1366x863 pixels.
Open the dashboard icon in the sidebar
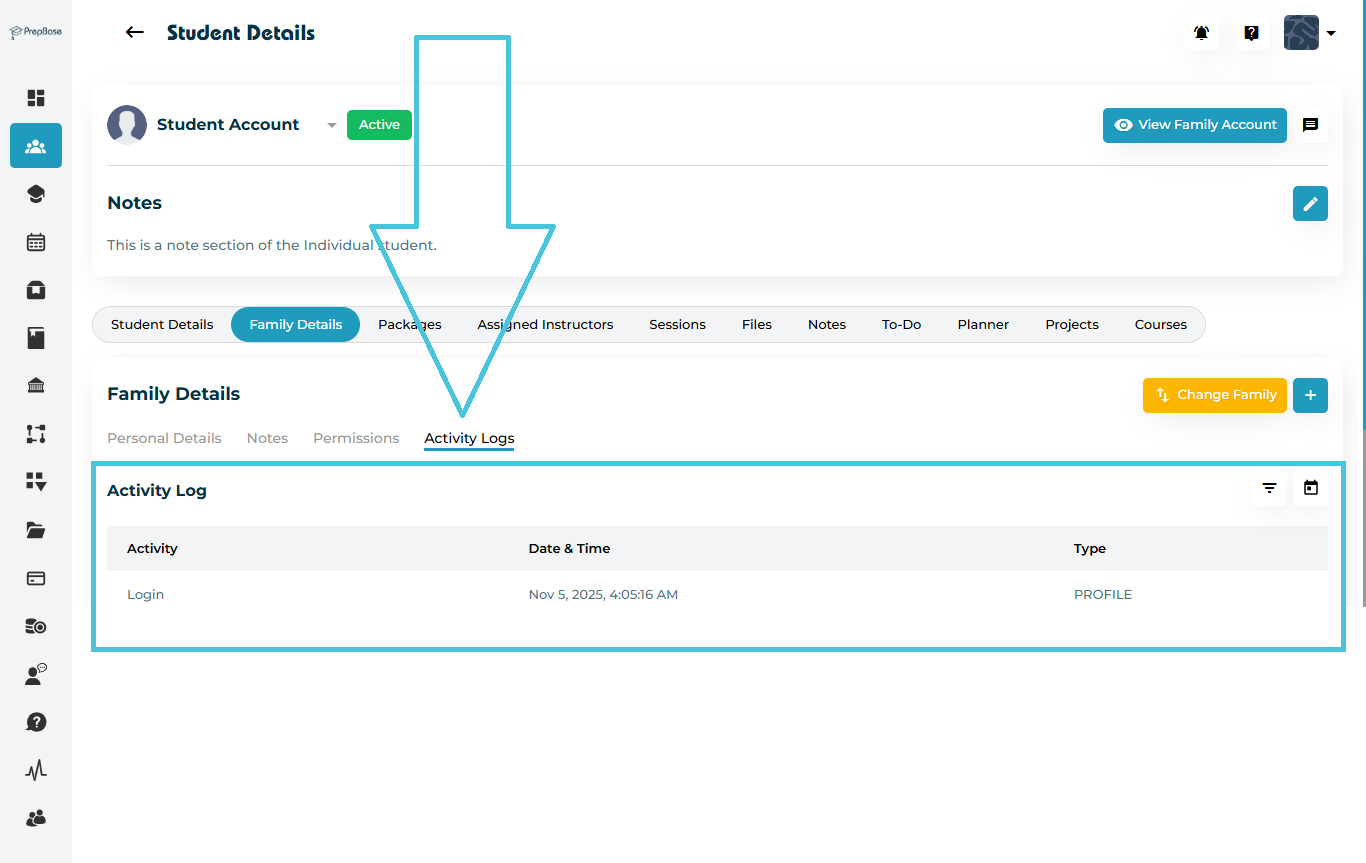click(x=36, y=98)
